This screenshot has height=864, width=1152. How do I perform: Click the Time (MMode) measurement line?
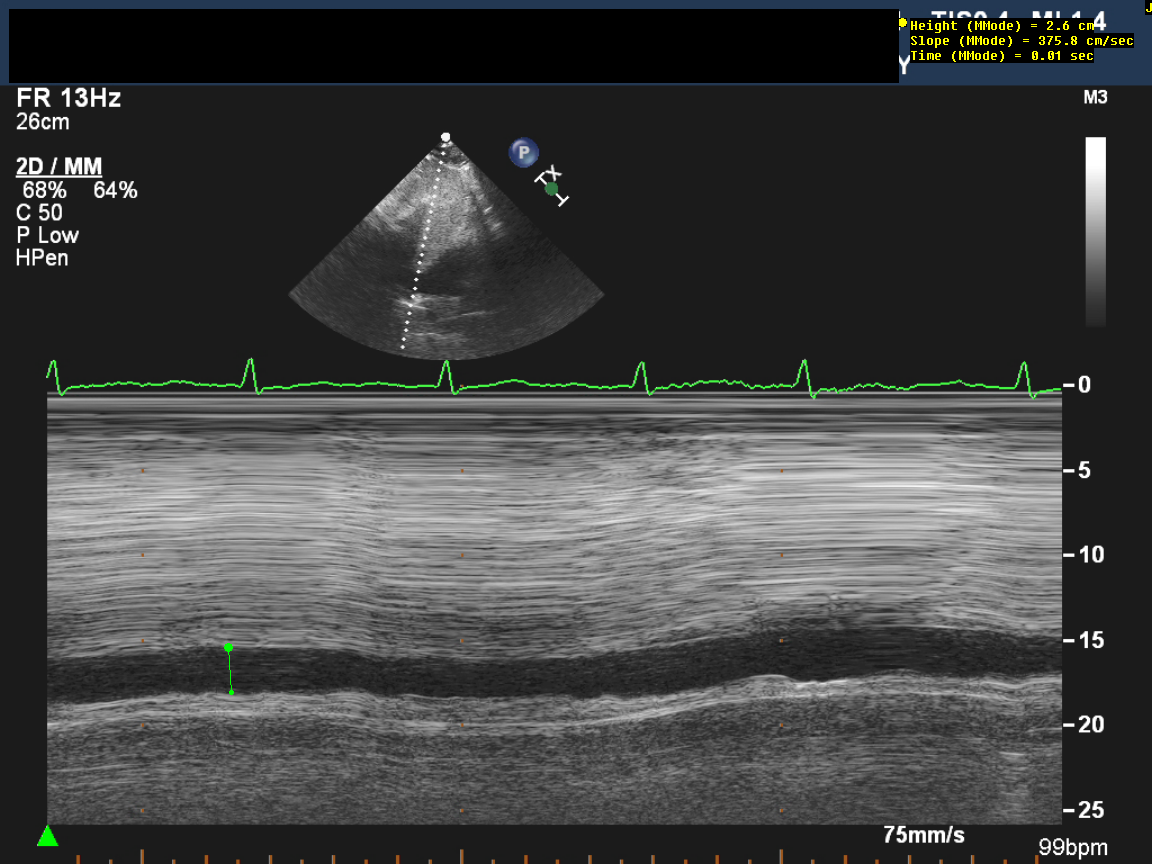pos(1001,56)
